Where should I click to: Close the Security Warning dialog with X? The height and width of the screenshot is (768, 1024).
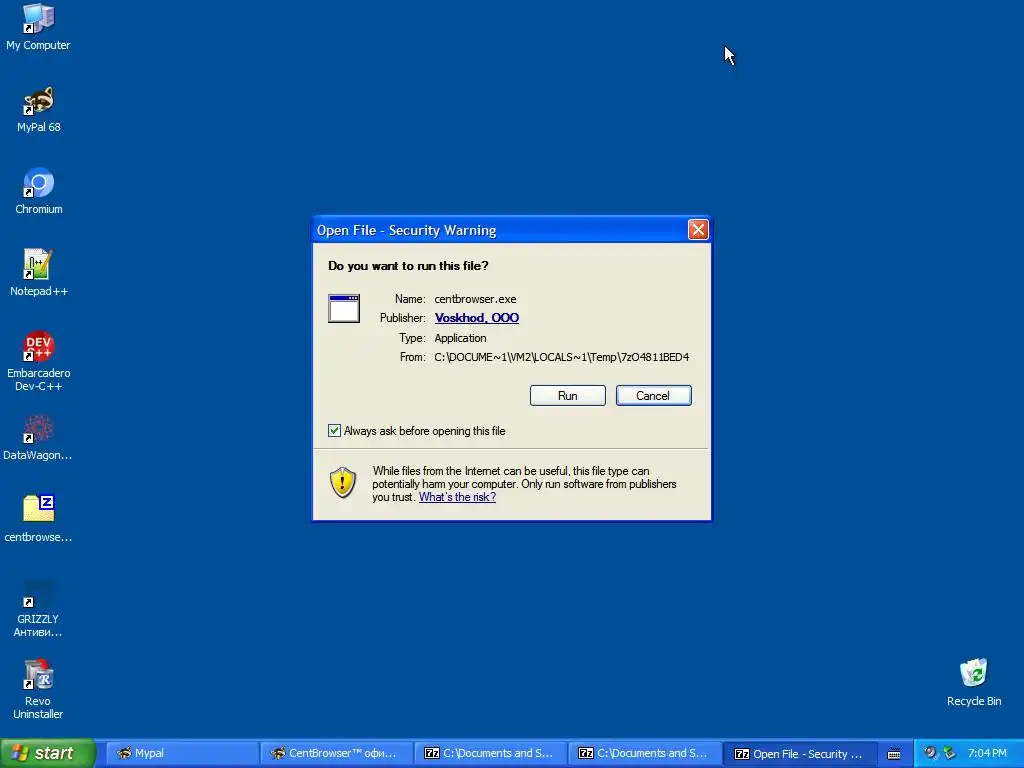point(697,229)
